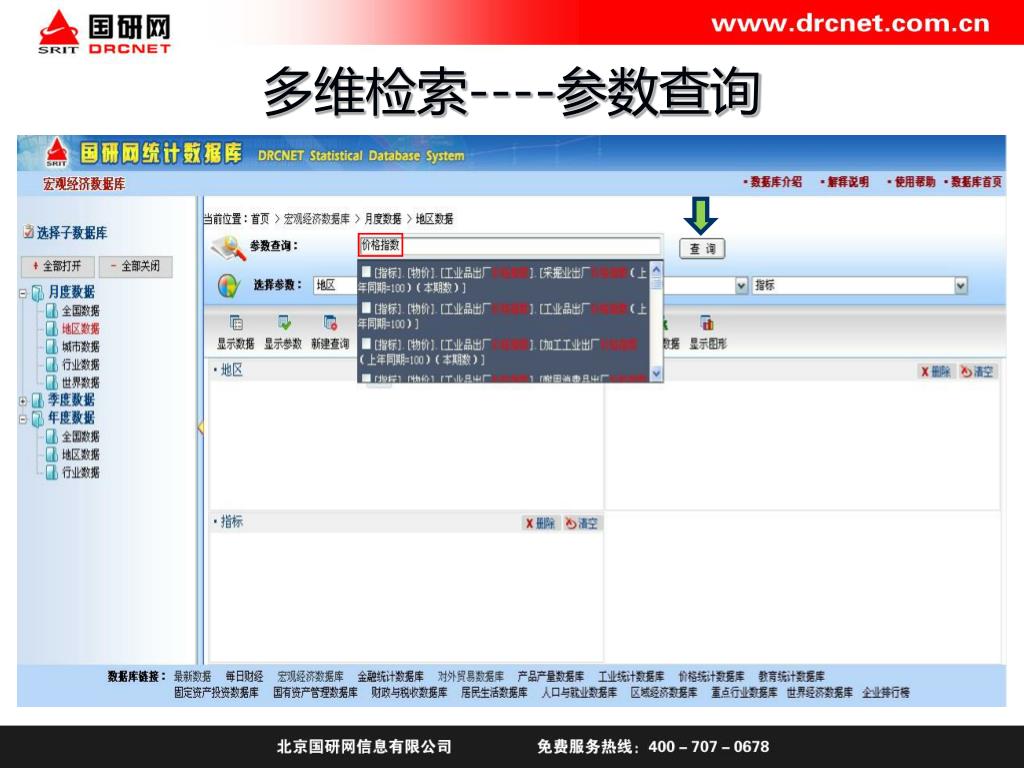
Task: Clear all items in the 地区 panel
Action: [x=976, y=372]
